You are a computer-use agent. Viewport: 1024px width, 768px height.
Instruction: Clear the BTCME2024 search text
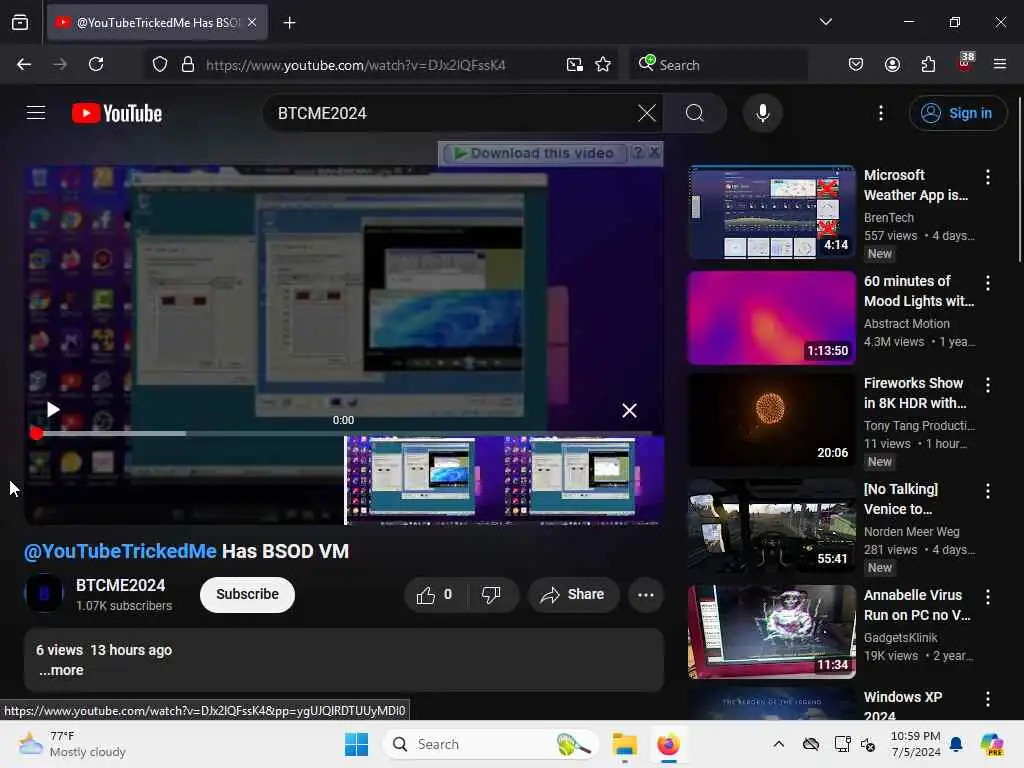point(647,113)
